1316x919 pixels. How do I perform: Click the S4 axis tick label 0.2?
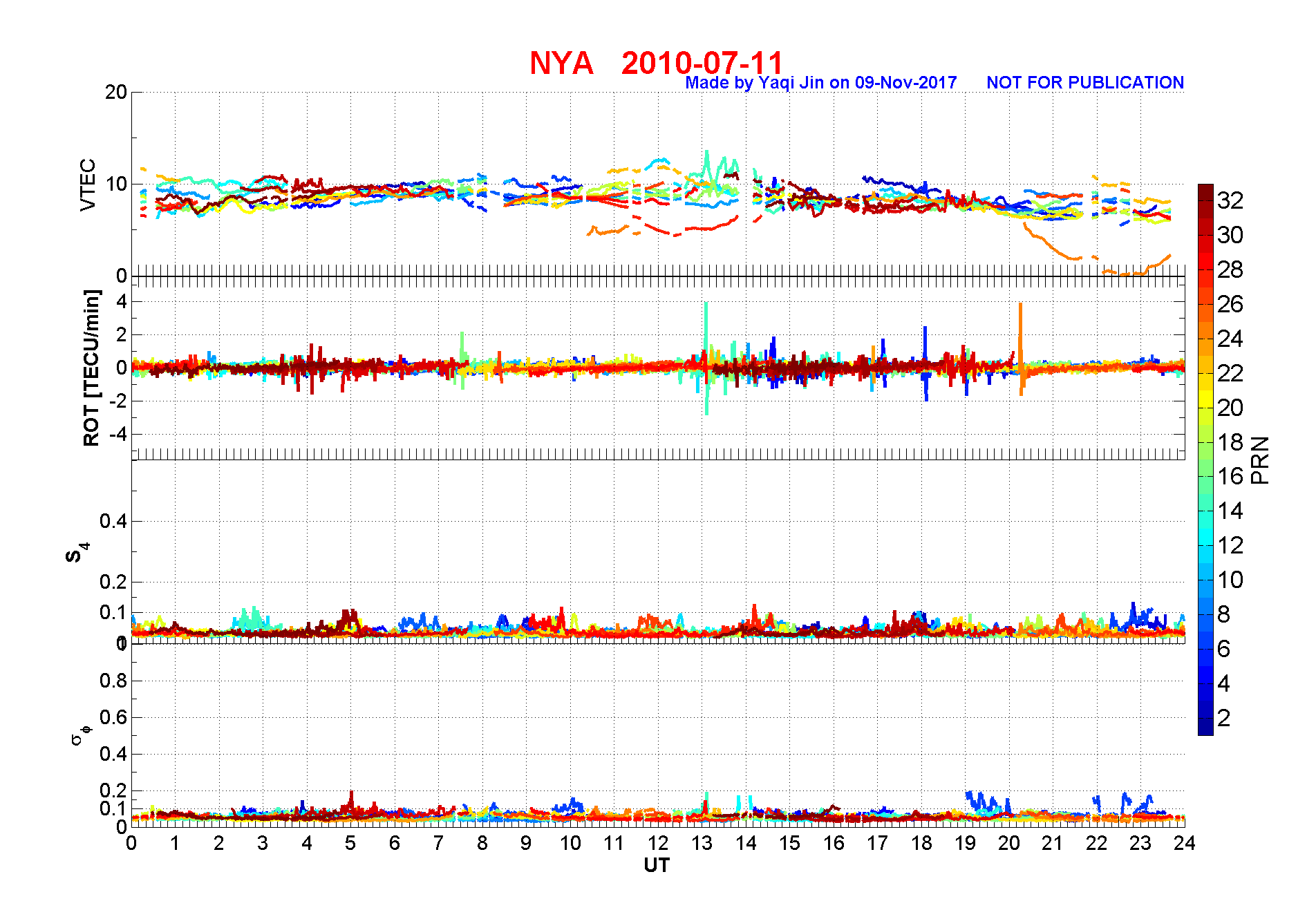tap(113, 582)
